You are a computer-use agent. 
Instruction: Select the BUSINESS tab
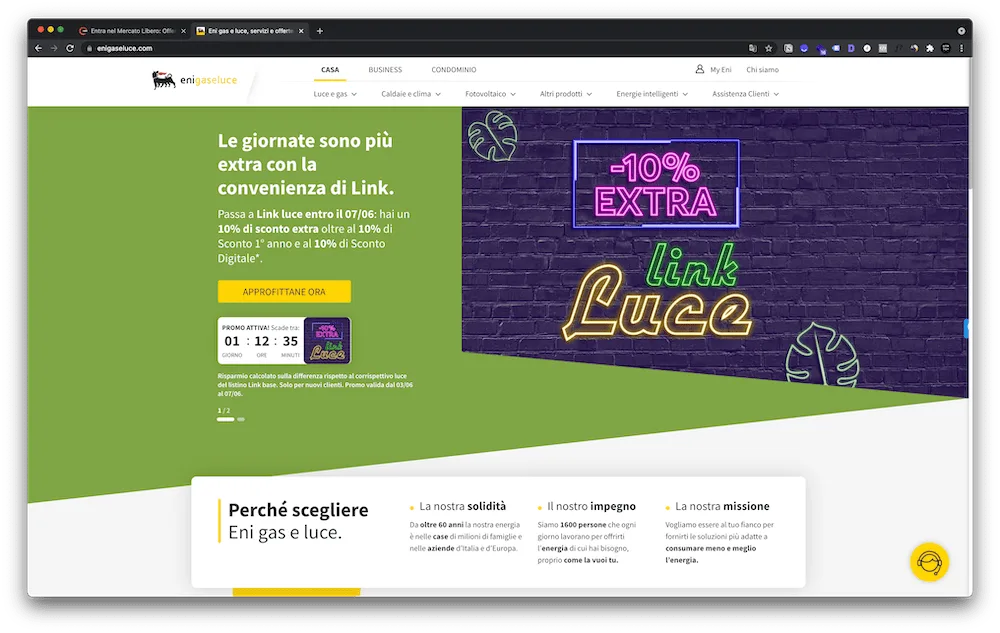pyautogui.click(x=385, y=69)
